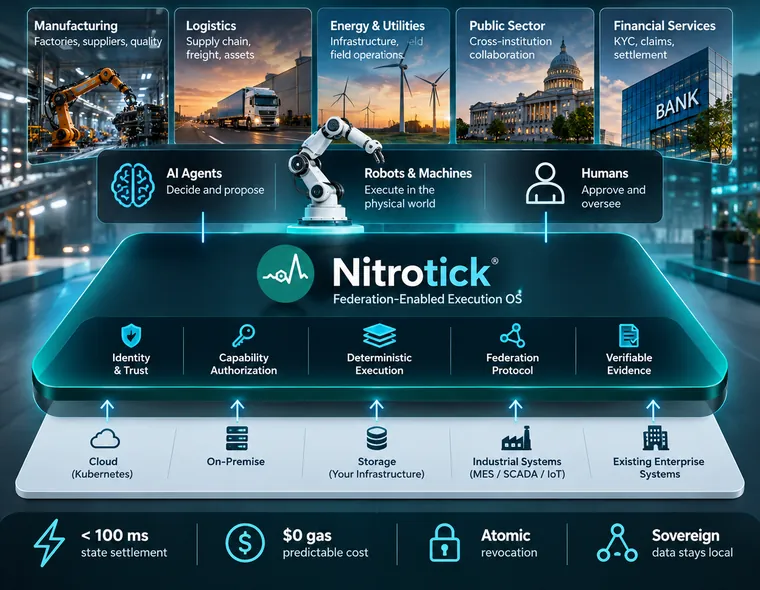The width and height of the screenshot is (760, 590).
Task: Click the "Verifiable Evidence" label
Action: pos(629,364)
